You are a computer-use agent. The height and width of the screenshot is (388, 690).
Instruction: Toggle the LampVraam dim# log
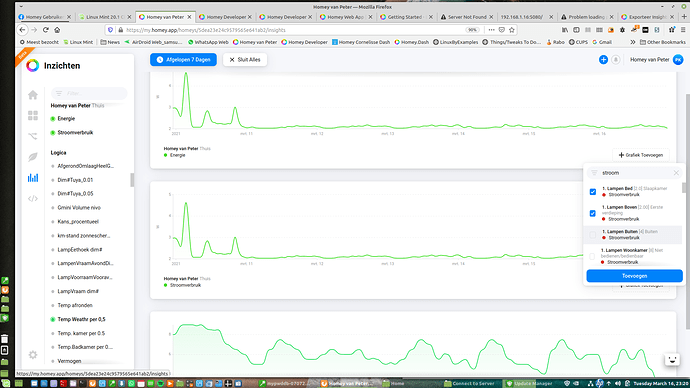pyautogui.click(x=75, y=291)
